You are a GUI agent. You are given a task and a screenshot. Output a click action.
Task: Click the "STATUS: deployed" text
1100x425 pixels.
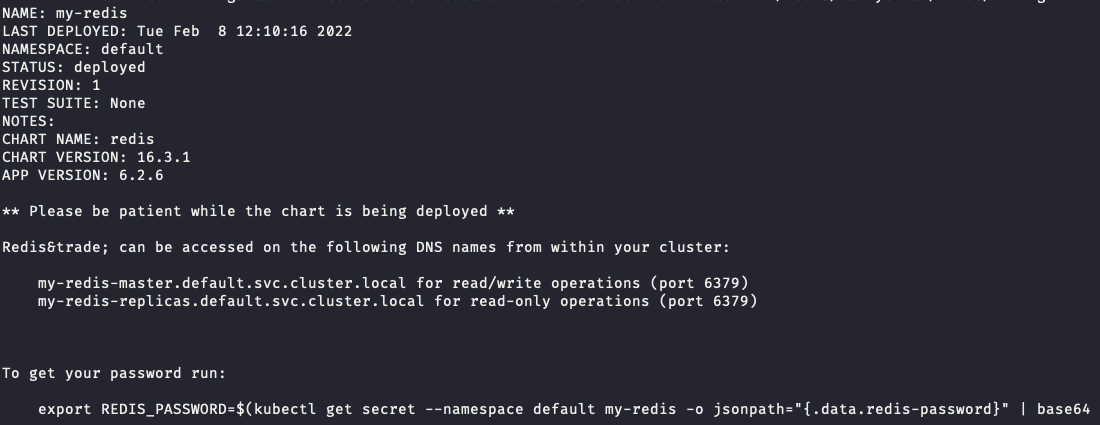[x=73, y=67]
